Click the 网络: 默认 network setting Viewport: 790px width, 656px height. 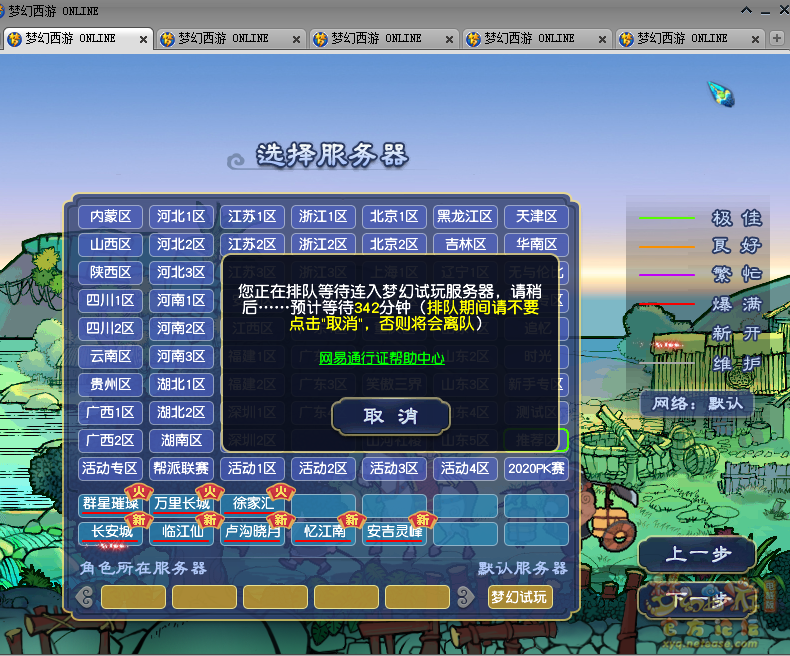click(x=697, y=403)
